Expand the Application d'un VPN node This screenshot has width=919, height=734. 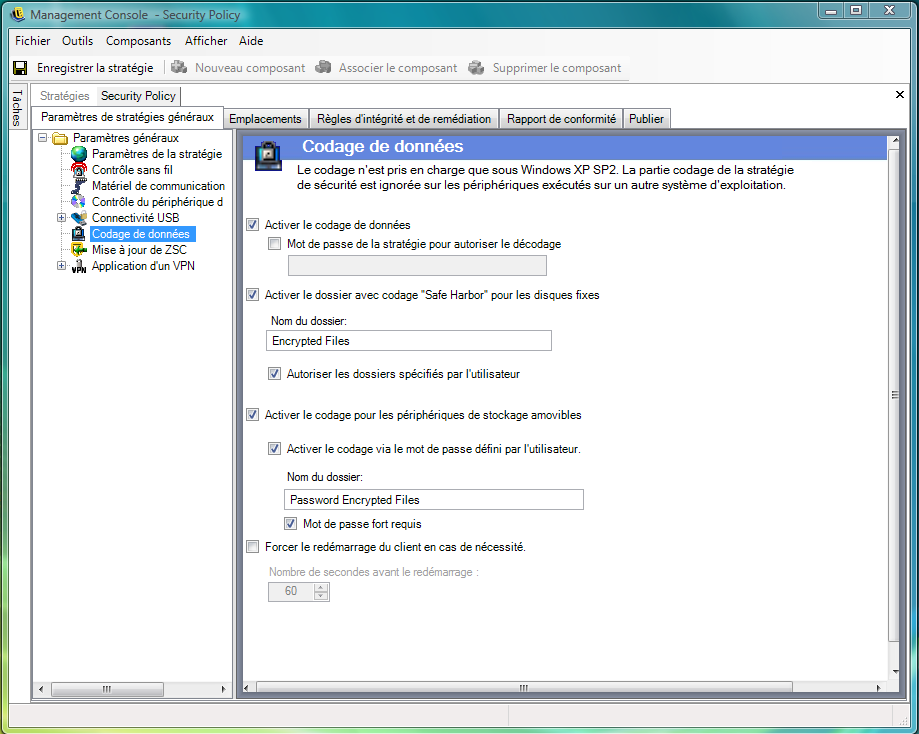pyautogui.click(x=62, y=266)
